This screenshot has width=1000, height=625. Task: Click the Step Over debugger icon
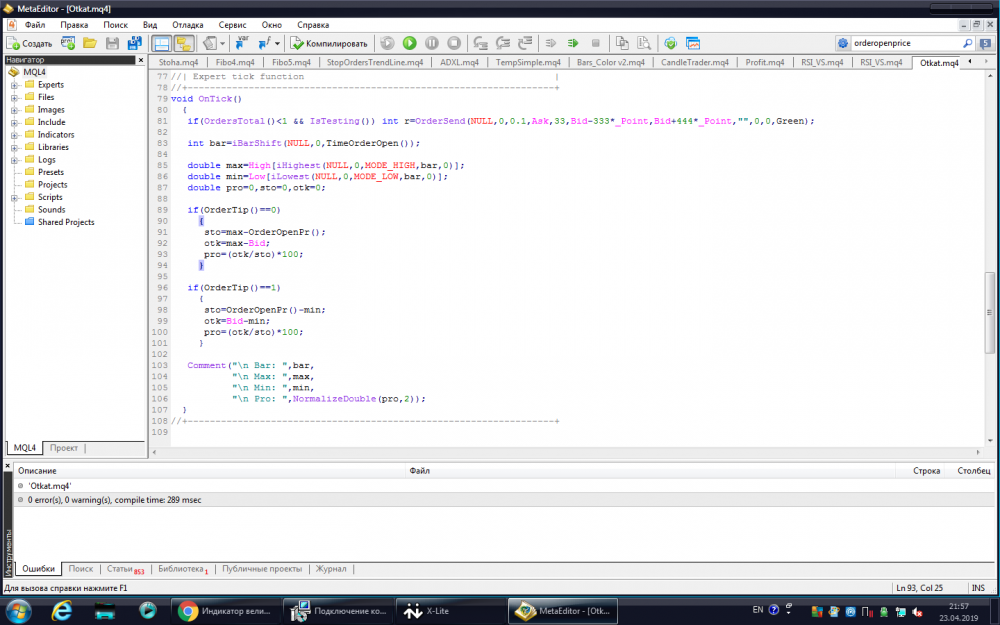pyautogui.click(x=503, y=43)
